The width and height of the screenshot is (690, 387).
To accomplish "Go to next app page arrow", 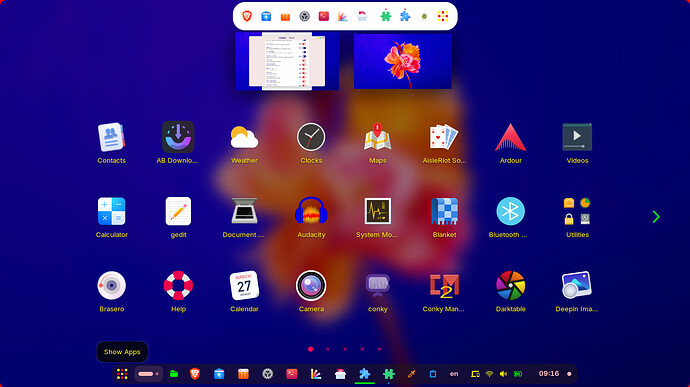I will pos(656,217).
